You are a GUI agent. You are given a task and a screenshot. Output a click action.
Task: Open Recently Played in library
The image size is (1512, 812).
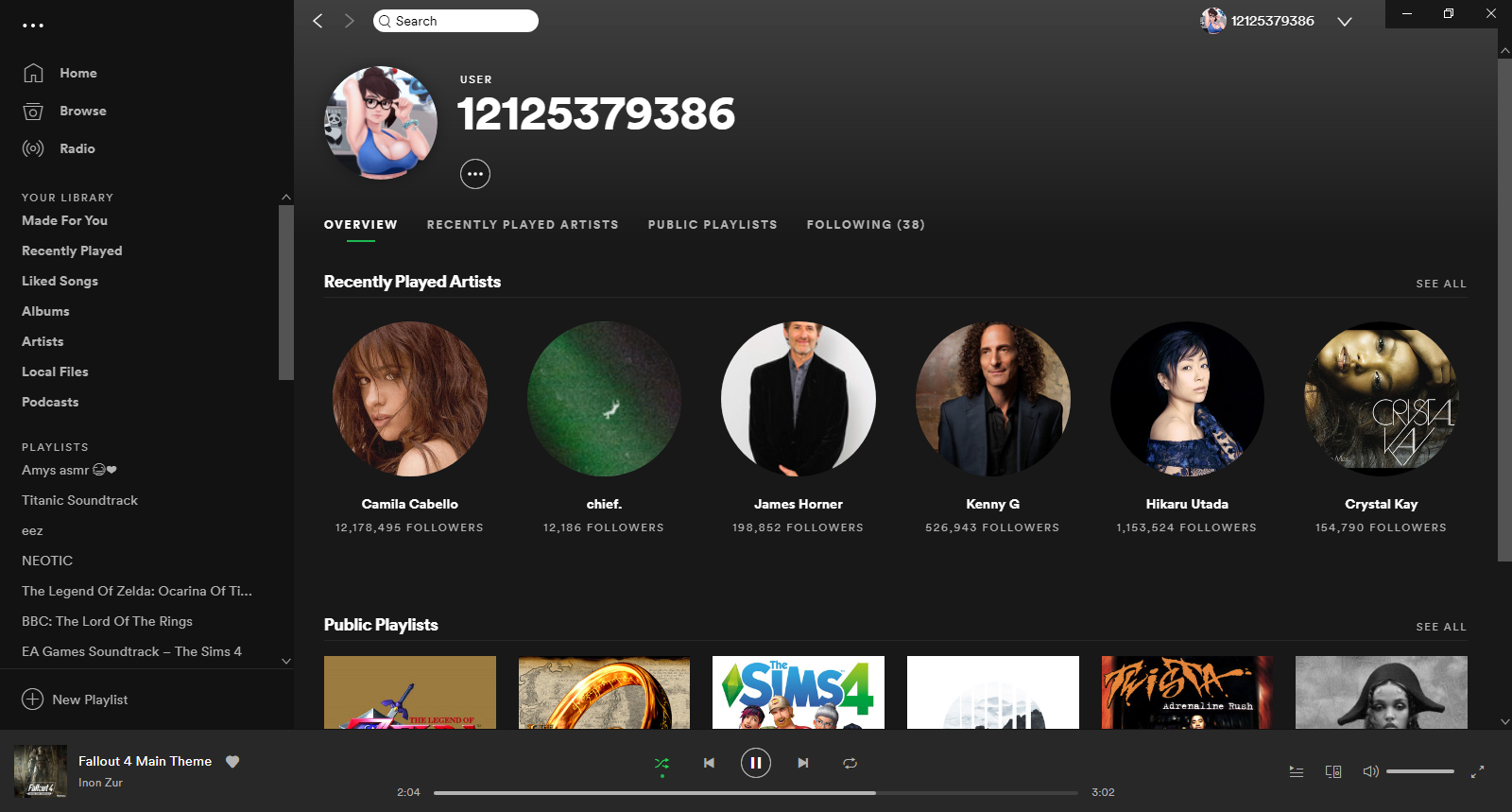[72, 251]
